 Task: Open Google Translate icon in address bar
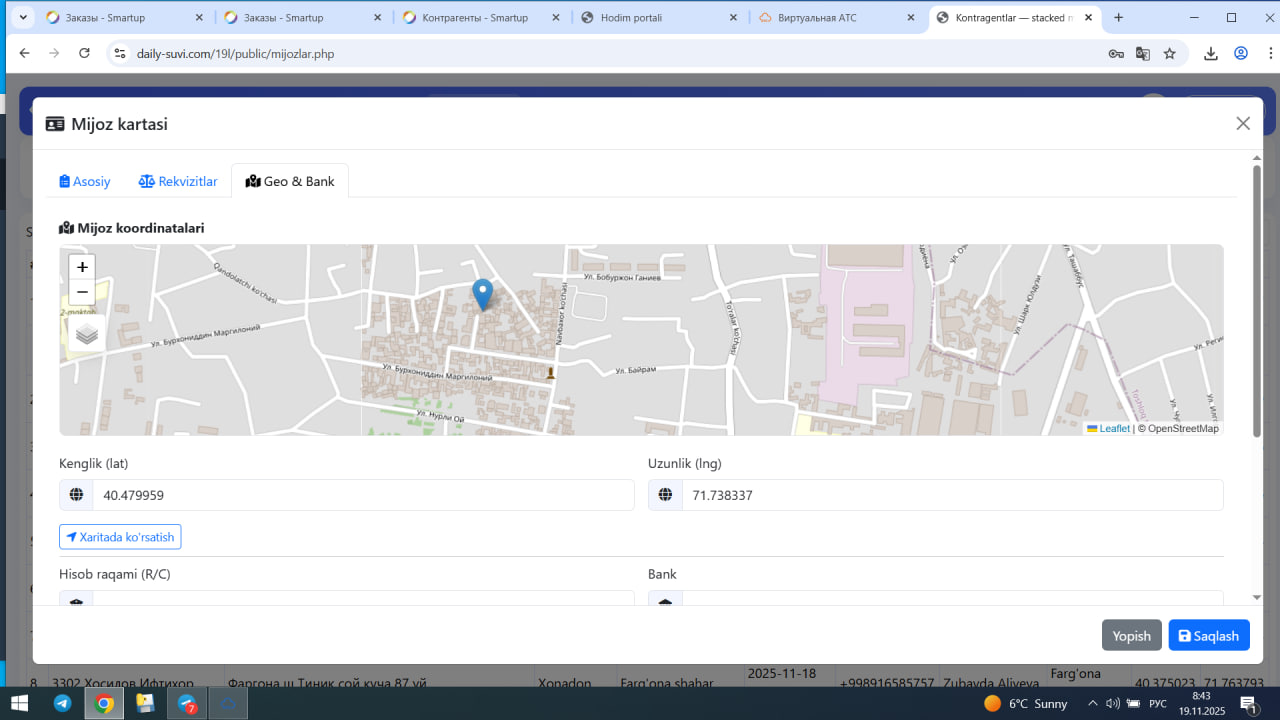[x=1142, y=54]
